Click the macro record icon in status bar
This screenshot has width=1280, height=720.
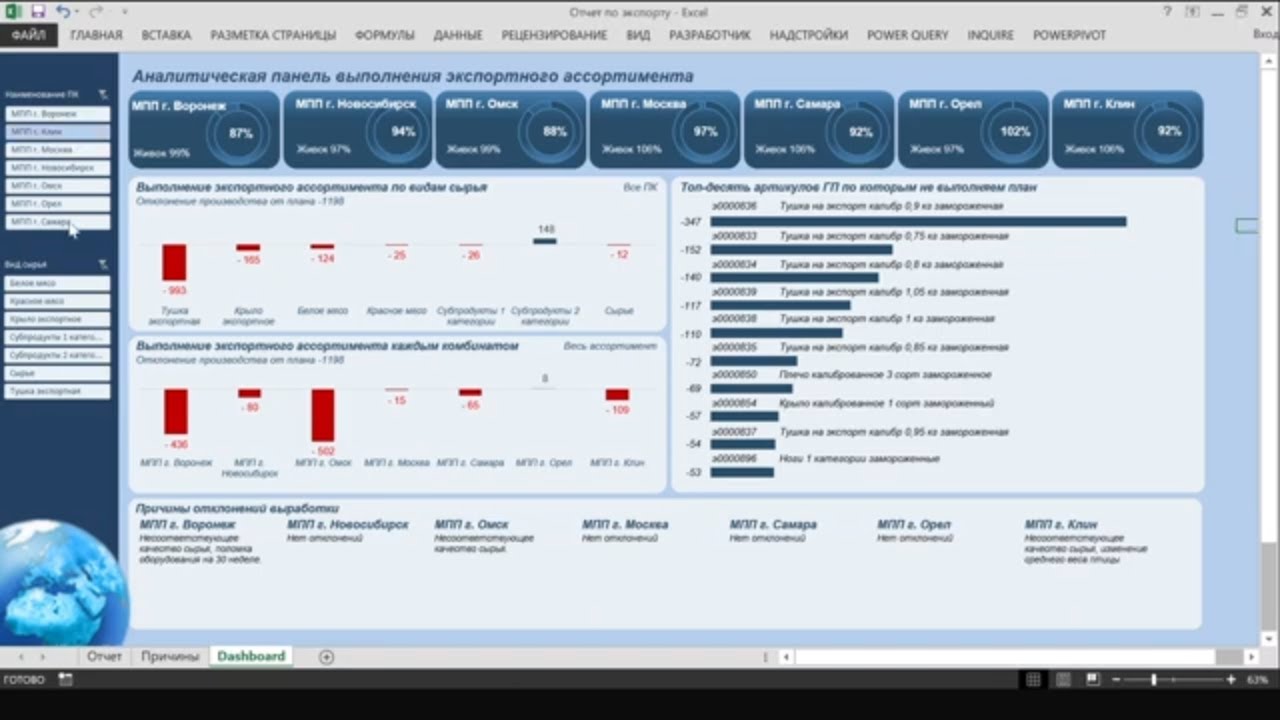pos(65,680)
